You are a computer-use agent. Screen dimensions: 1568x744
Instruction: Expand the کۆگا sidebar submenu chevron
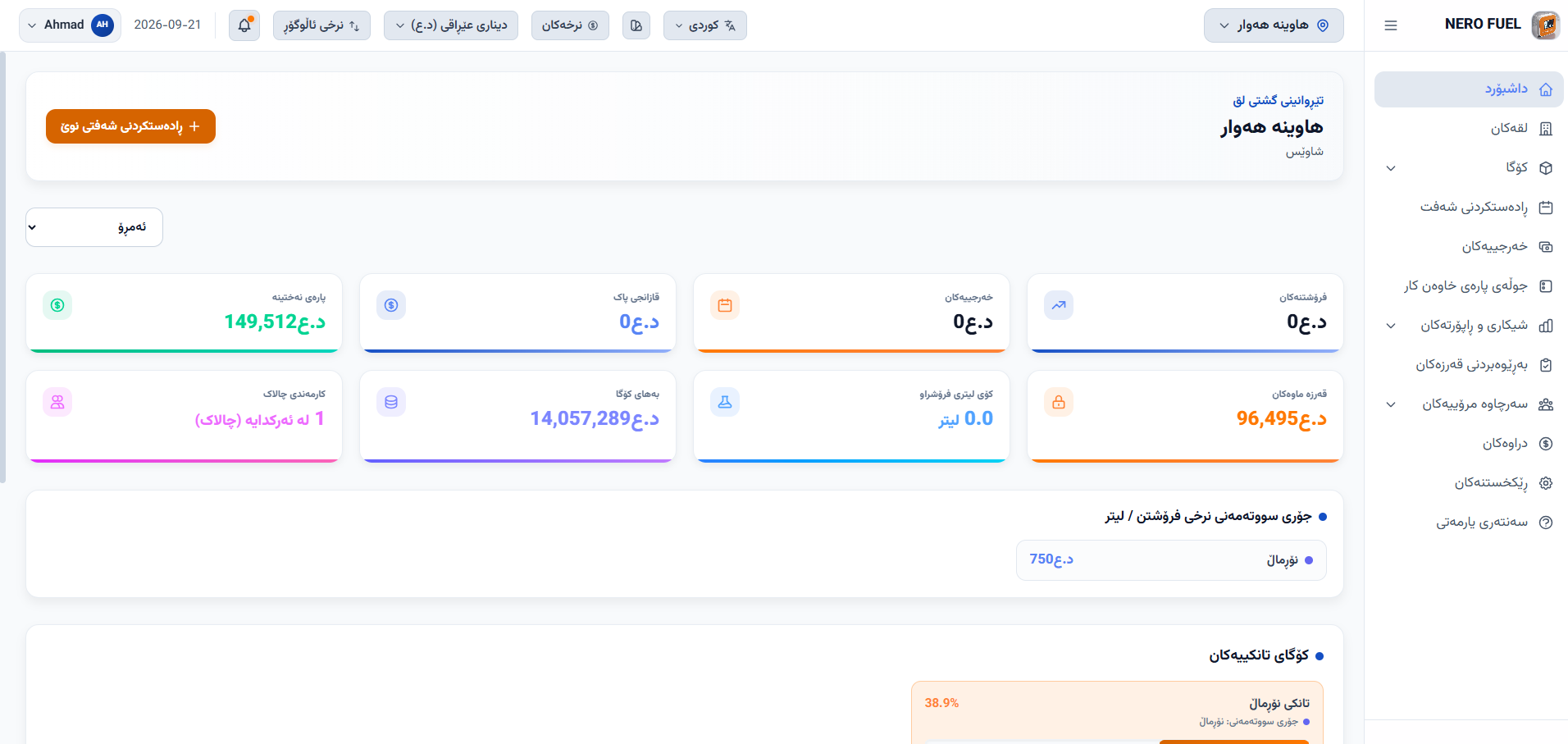(x=1391, y=168)
